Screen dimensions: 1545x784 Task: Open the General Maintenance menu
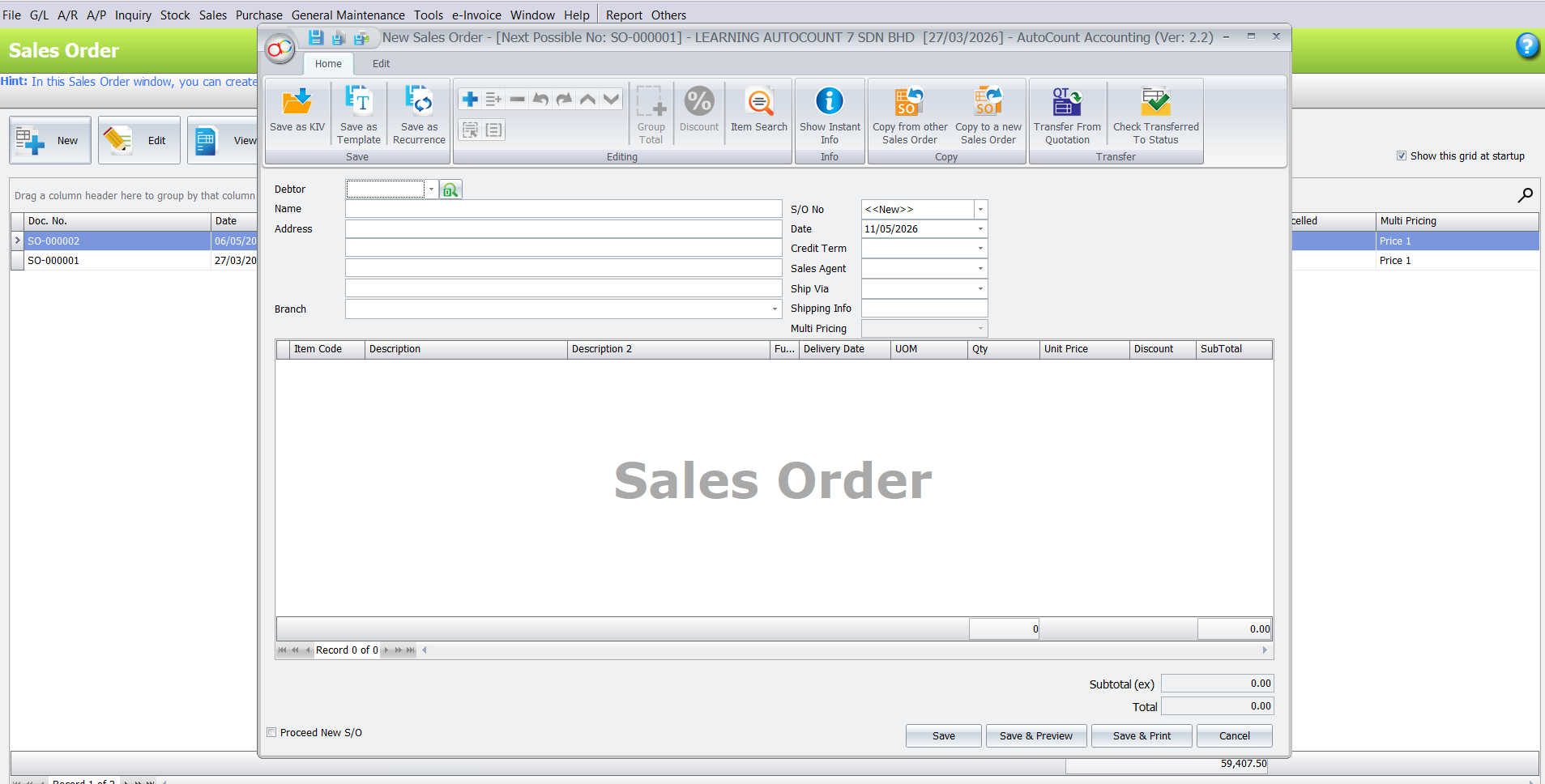coord(348,15)
